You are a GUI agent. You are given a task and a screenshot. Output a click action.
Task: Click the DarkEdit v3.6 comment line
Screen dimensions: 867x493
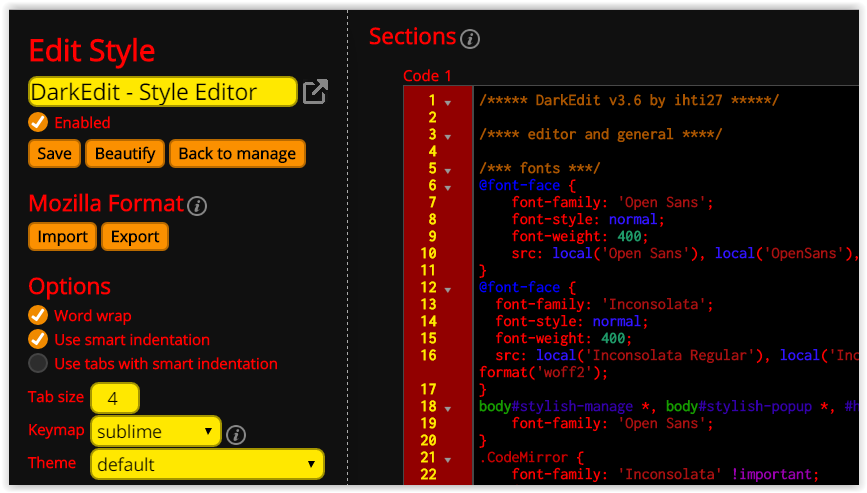coord(629,100)
